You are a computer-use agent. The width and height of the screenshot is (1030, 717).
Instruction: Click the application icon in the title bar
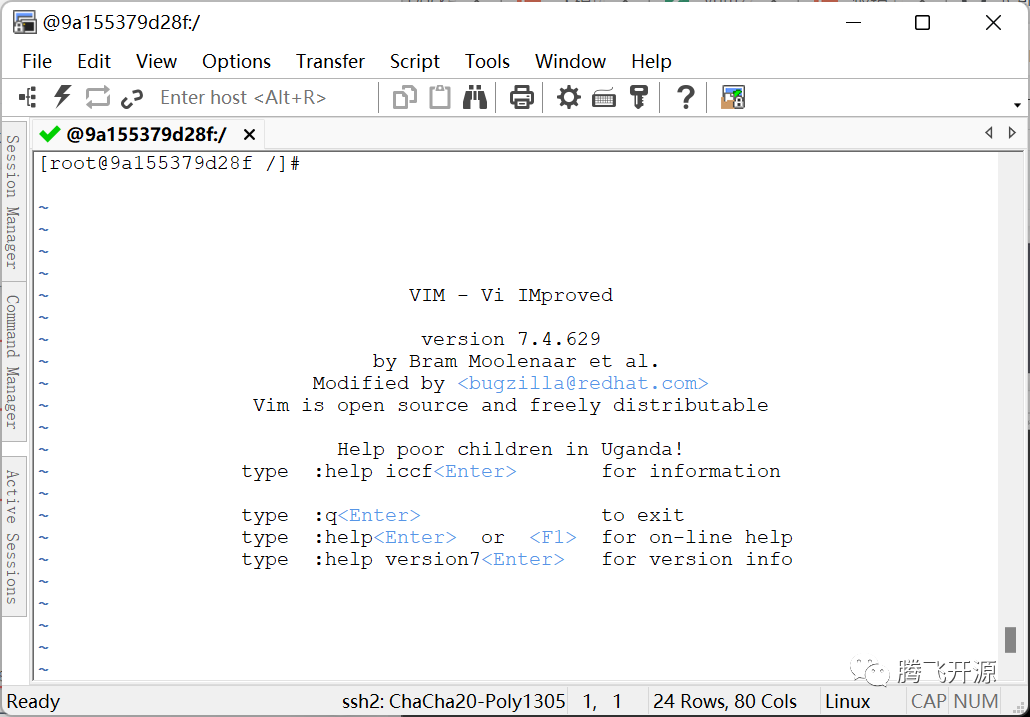(x=24, y=22)
